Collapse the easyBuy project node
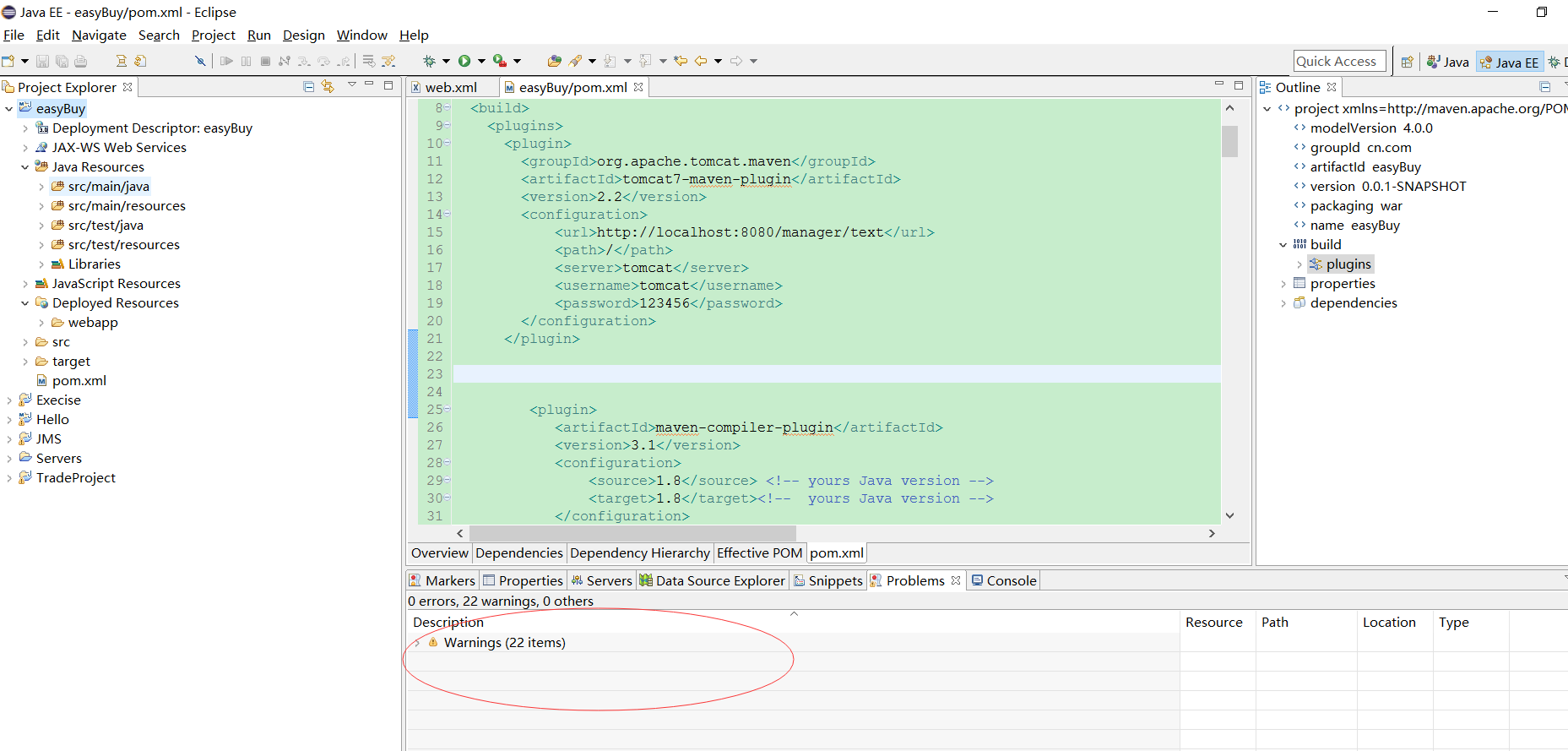1568x751 pixels. coord(8,109)
